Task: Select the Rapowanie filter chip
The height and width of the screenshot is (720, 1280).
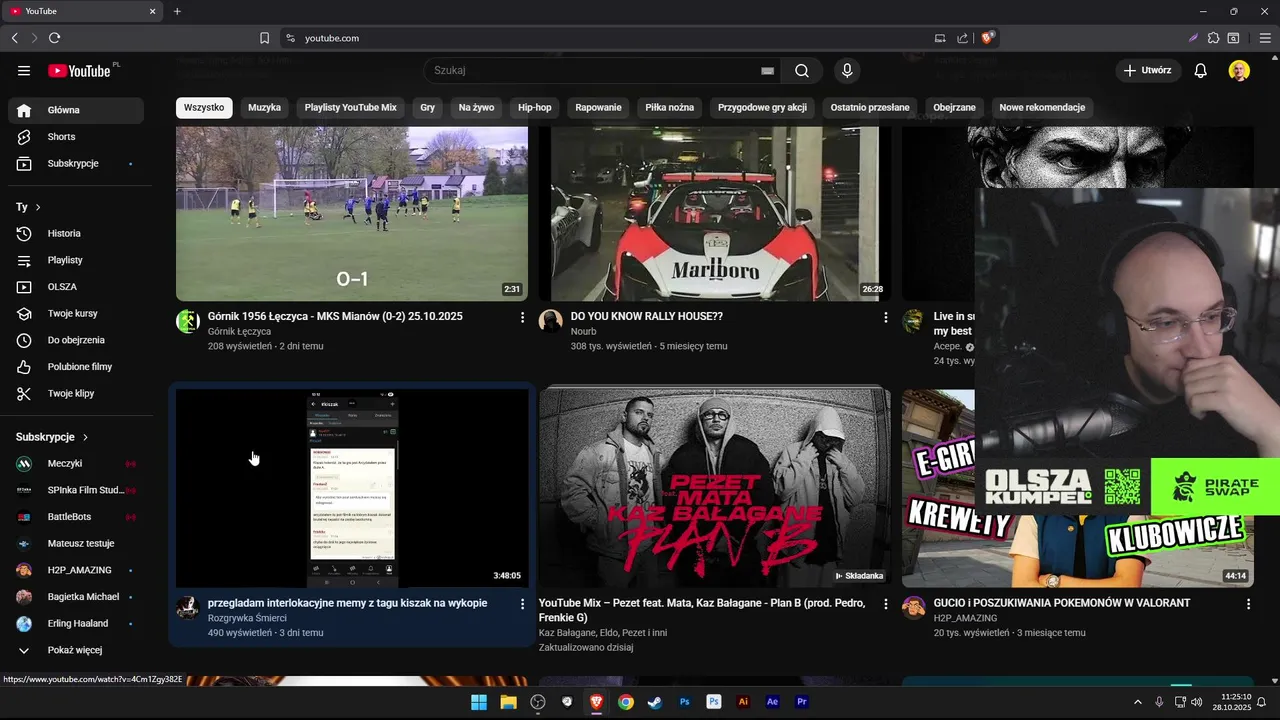Action: (599, 107)
